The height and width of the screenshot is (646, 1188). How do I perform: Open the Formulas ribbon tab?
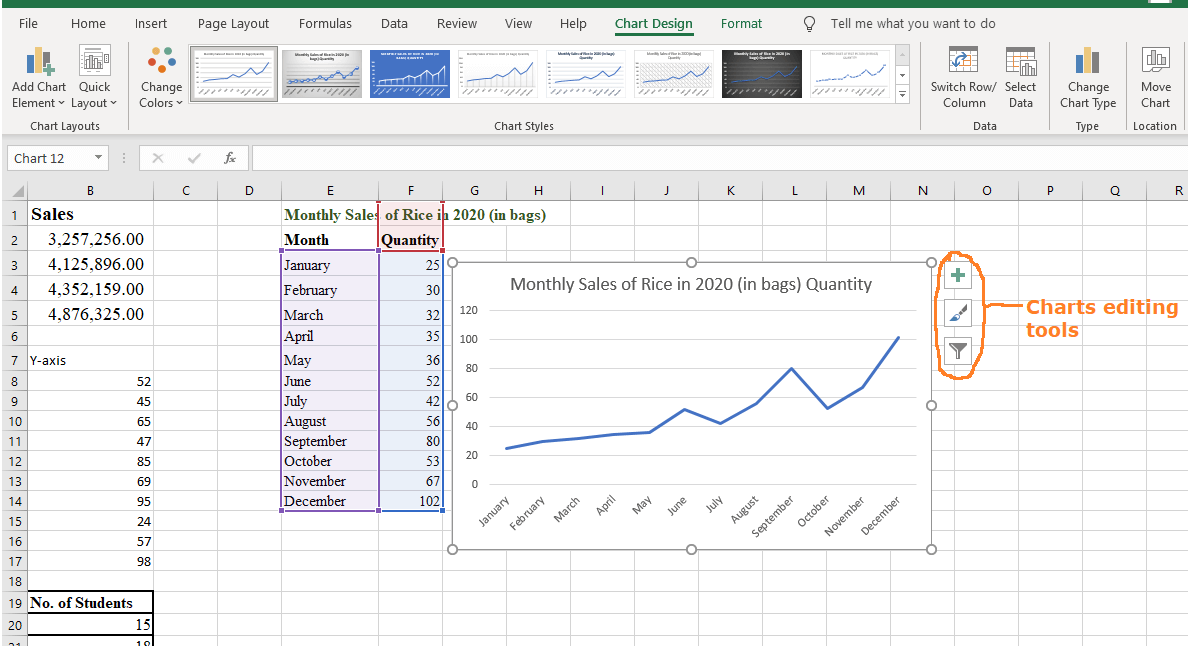click(325, 23)
